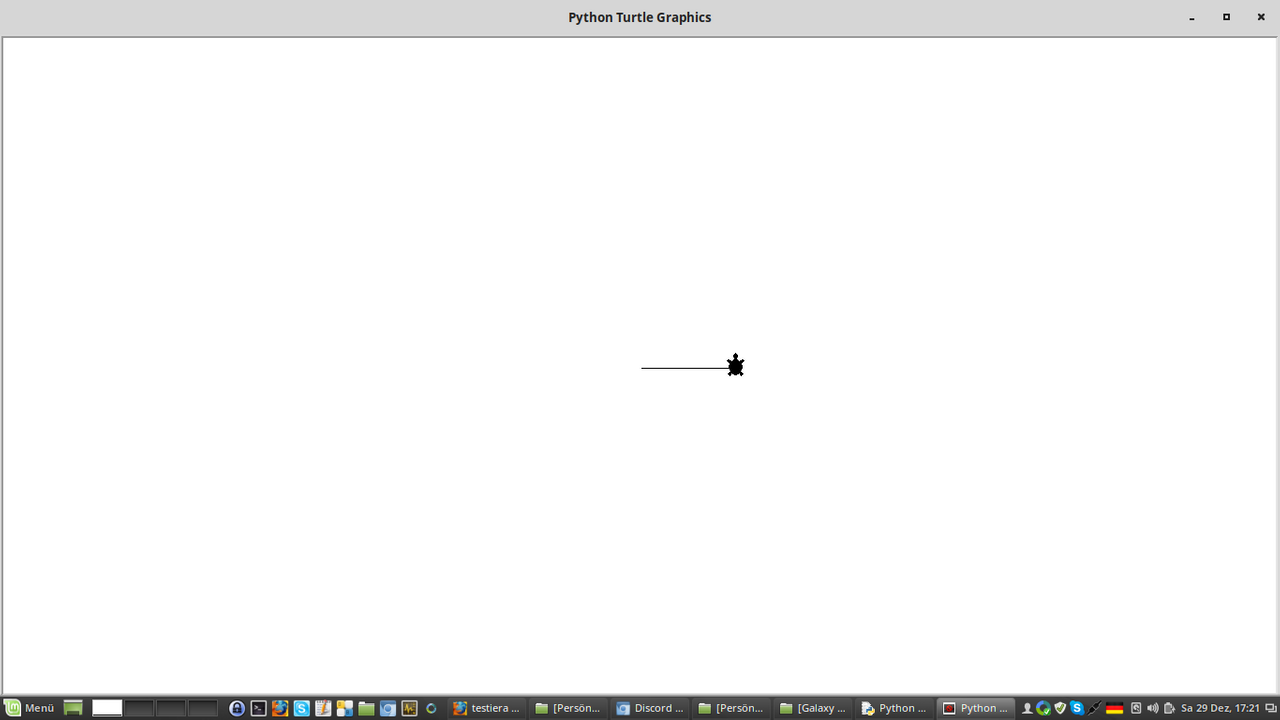Click the shield security tray icon
This screenshot has width=1280, height=720.
(x=1060, y=708)
